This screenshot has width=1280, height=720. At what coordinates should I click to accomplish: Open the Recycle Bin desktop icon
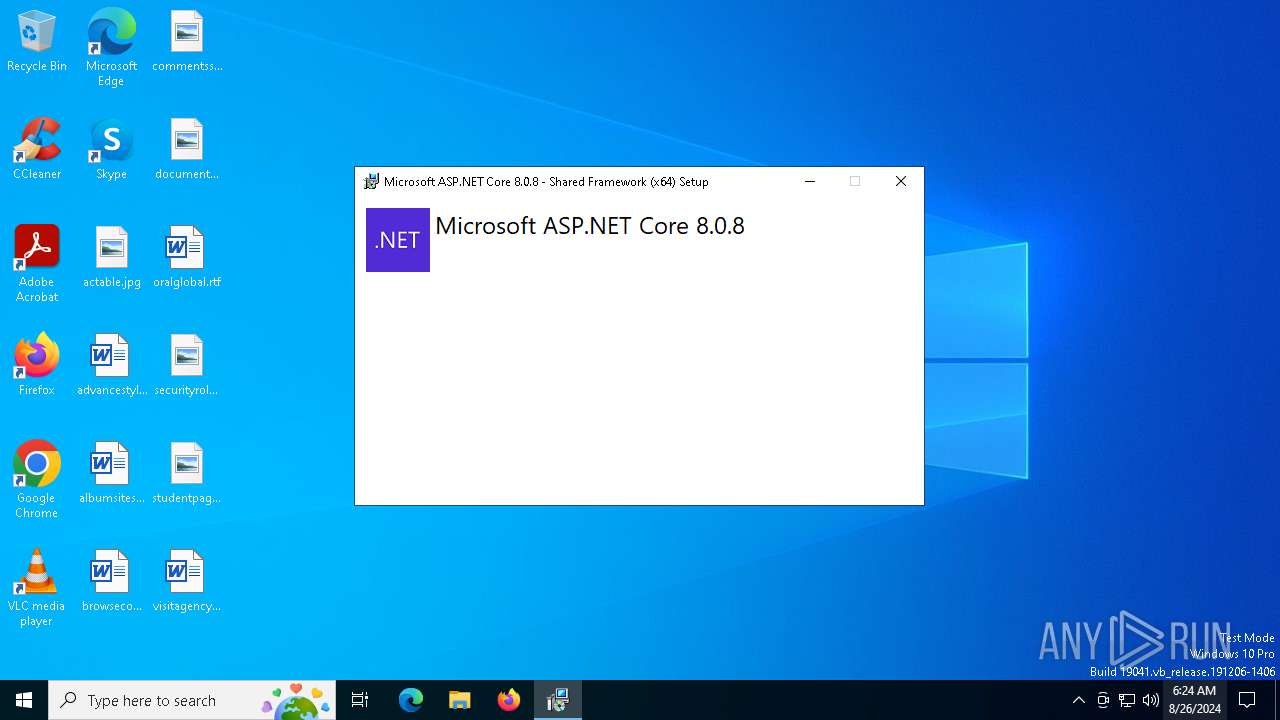pyautogui.click(x=37, y=42)
